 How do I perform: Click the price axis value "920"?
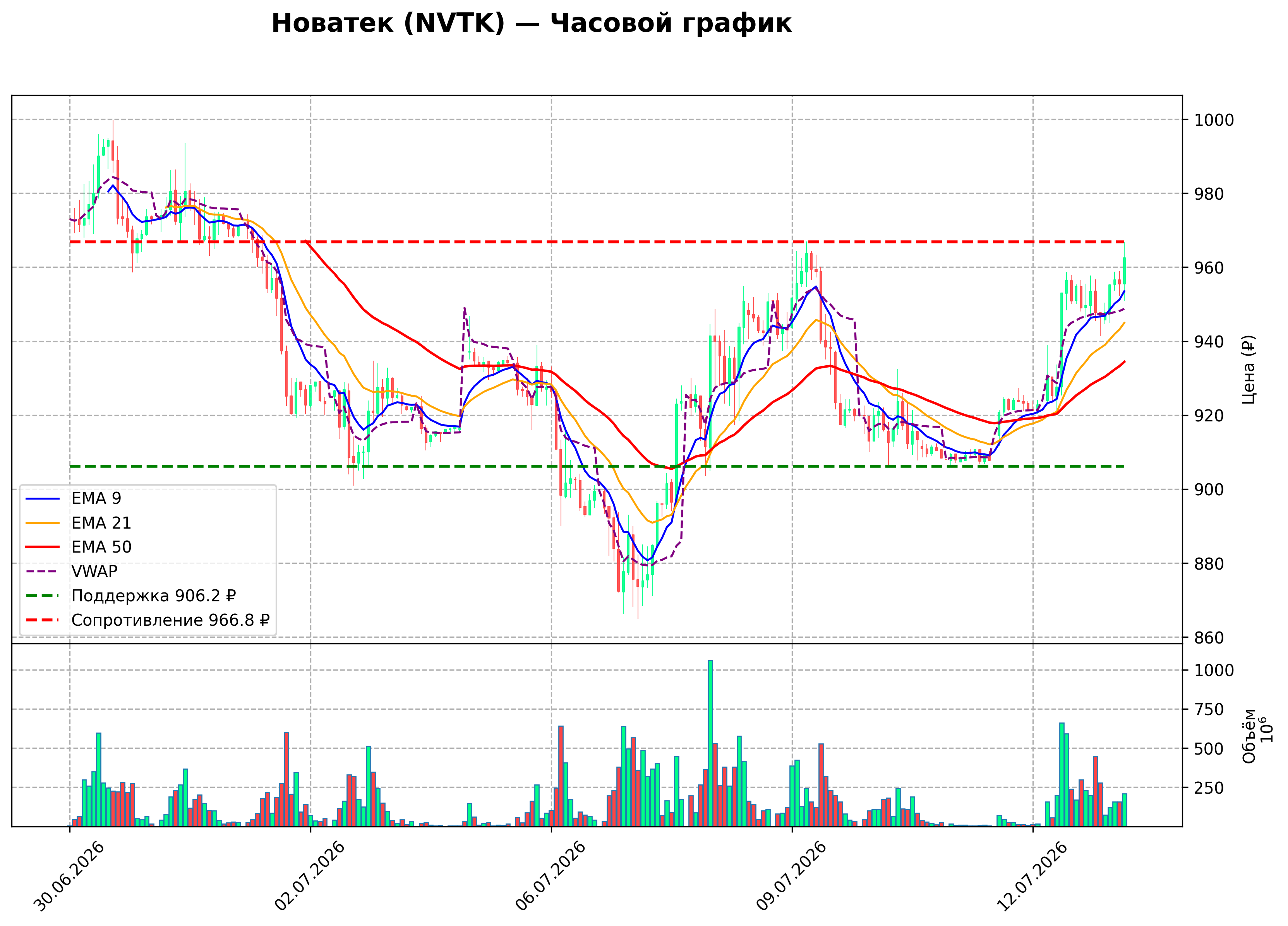[1209, 416]
